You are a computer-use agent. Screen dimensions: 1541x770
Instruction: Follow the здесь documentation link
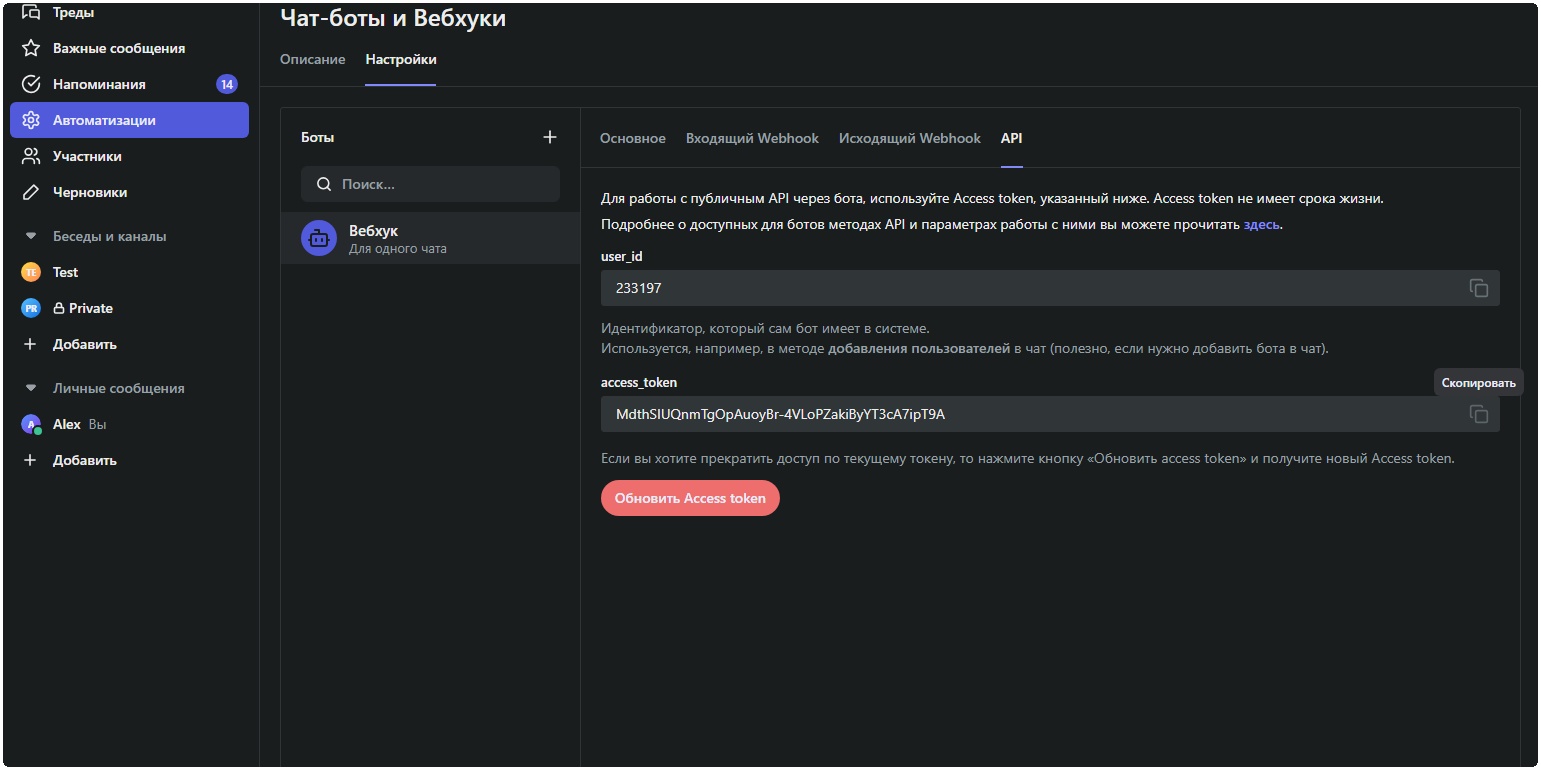click(1261, 225)
